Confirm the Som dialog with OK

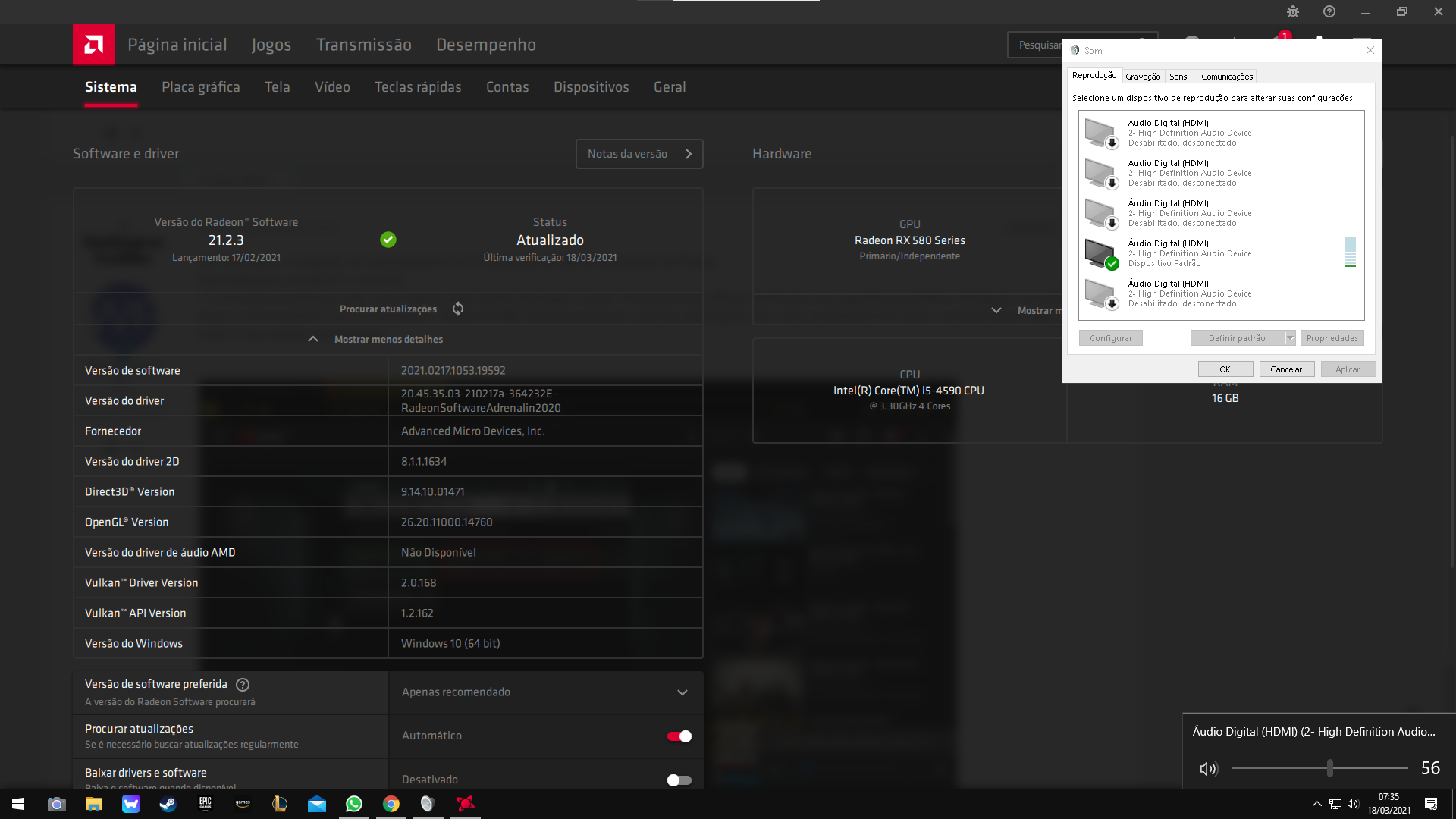(1225, 369)
